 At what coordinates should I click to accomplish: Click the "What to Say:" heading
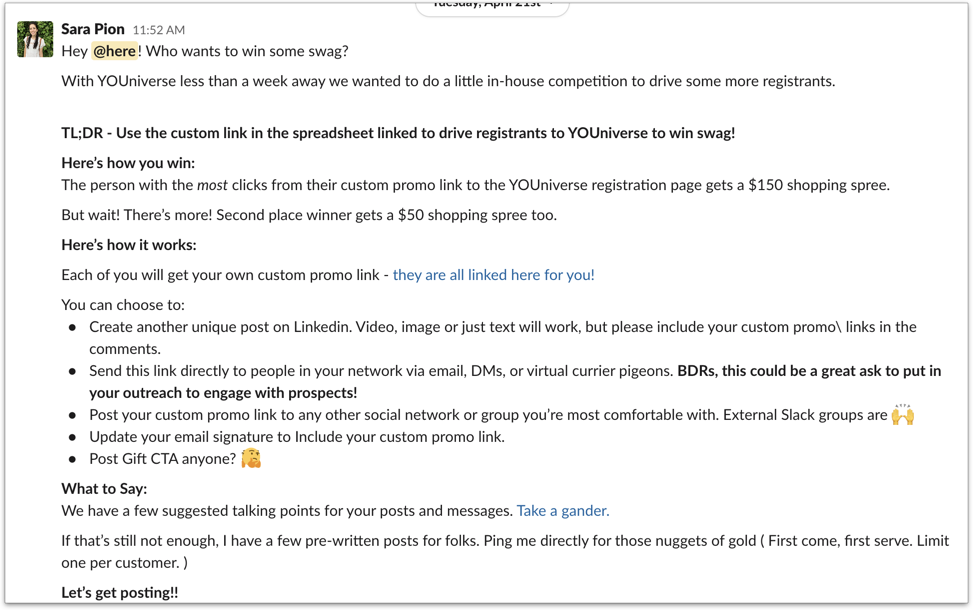click(104, 489)
